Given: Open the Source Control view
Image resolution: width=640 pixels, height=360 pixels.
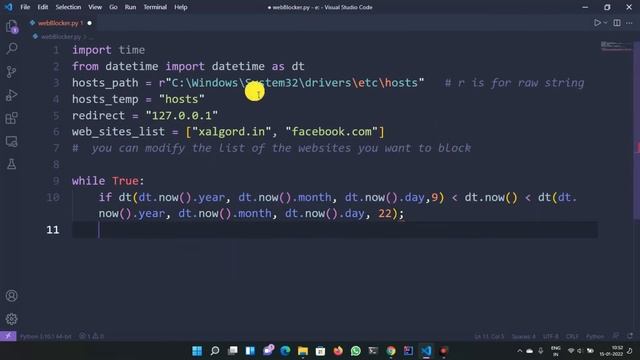Looking at the screenshot, I should [x=11, y=72].
